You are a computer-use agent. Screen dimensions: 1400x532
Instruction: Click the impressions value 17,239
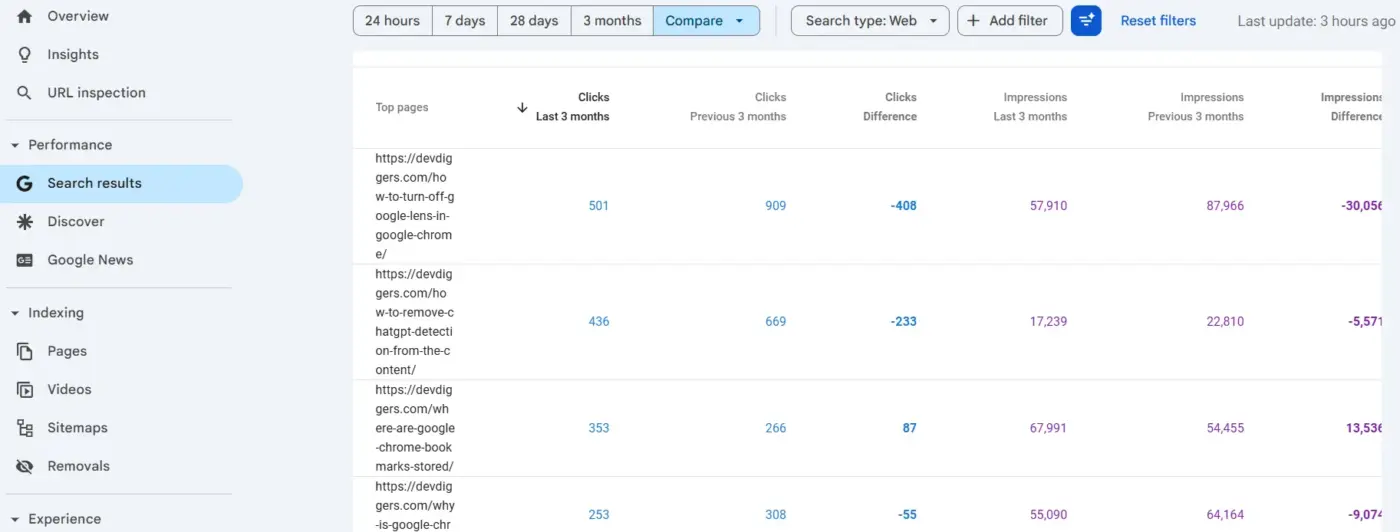(1048, 322)
